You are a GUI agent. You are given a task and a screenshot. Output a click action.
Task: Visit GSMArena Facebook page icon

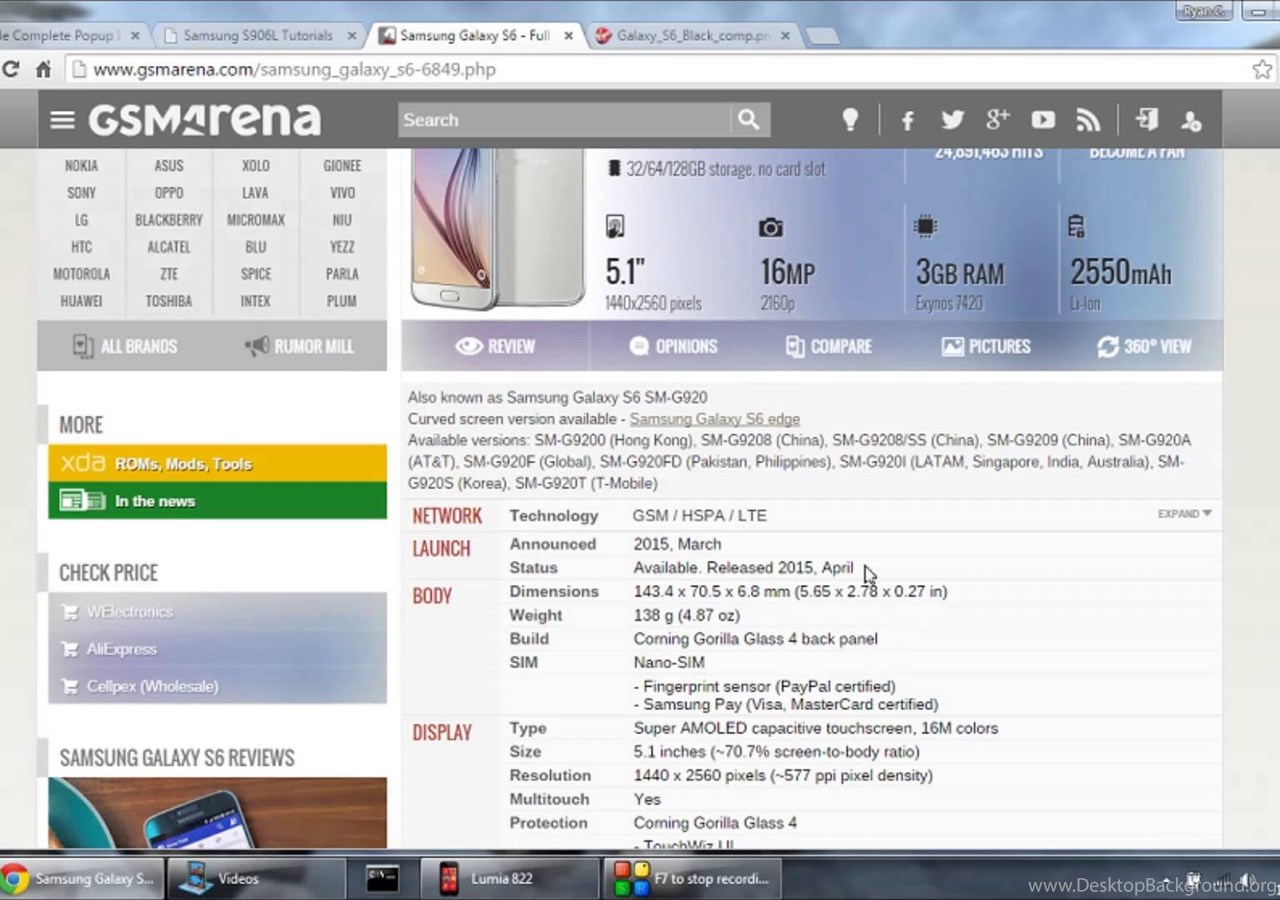click(907, 121)
